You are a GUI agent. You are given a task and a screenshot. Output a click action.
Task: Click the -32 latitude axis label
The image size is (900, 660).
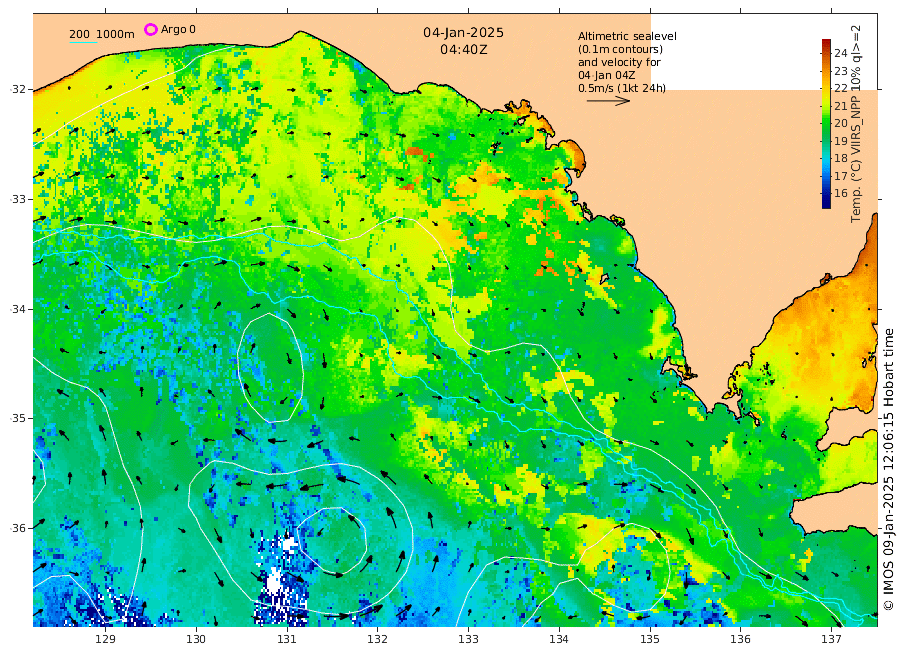click(x=18, y=90)
